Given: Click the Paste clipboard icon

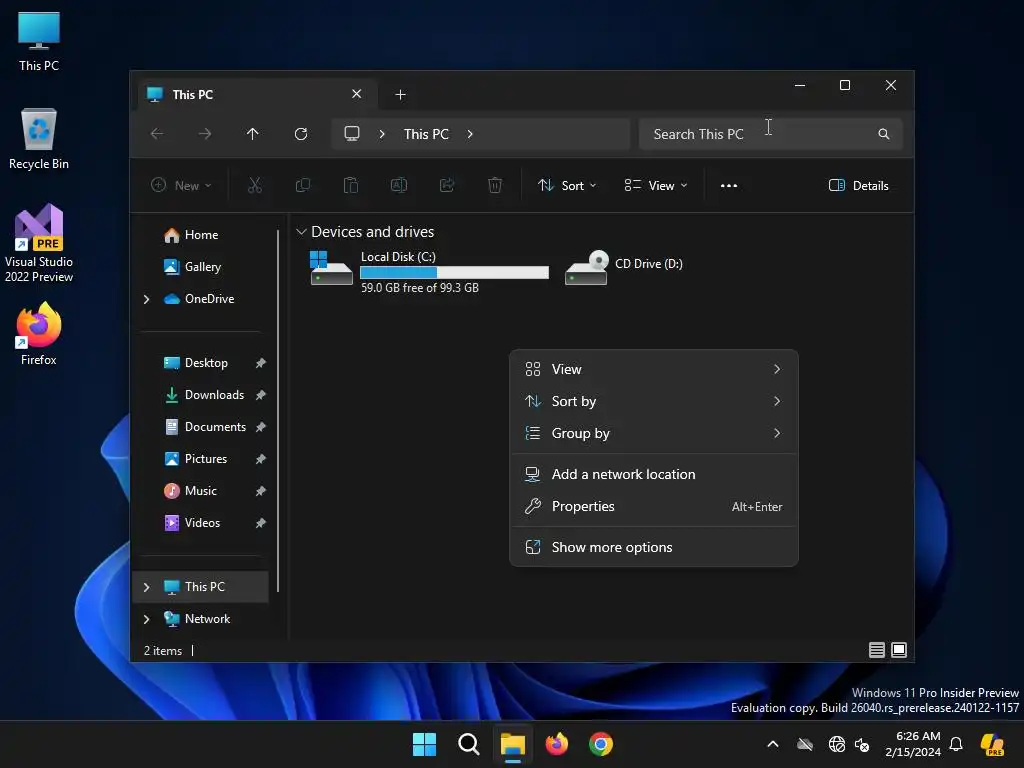Looking at the screenshot, I should 351,185.
